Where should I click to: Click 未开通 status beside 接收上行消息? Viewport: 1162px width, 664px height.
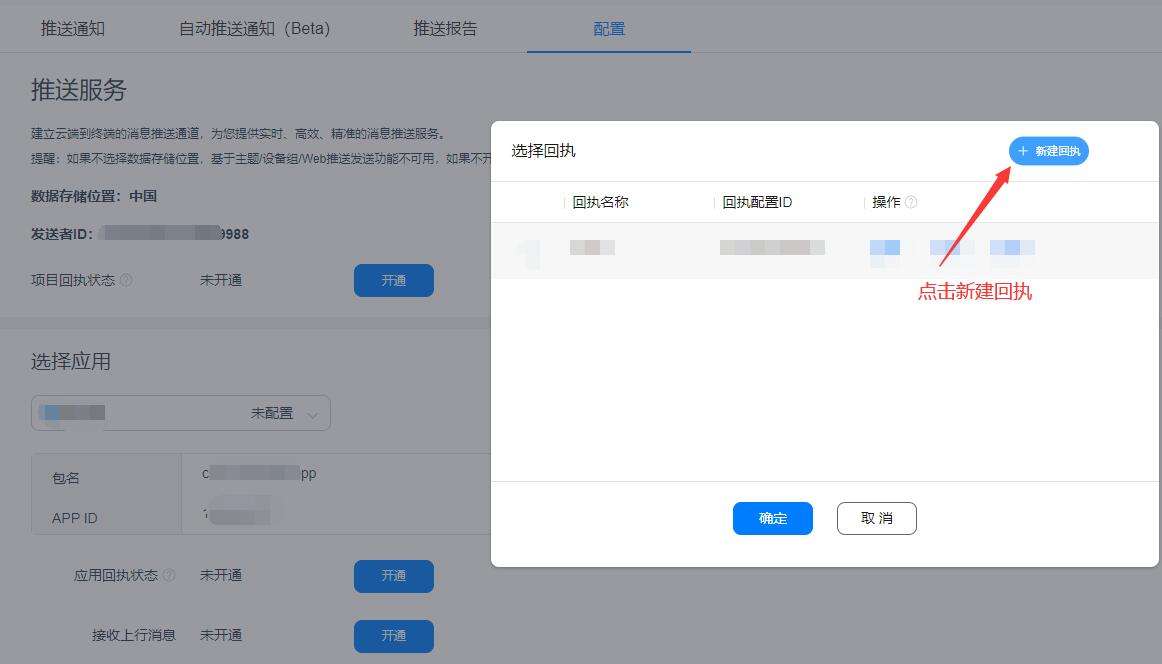tap(221, 635)
